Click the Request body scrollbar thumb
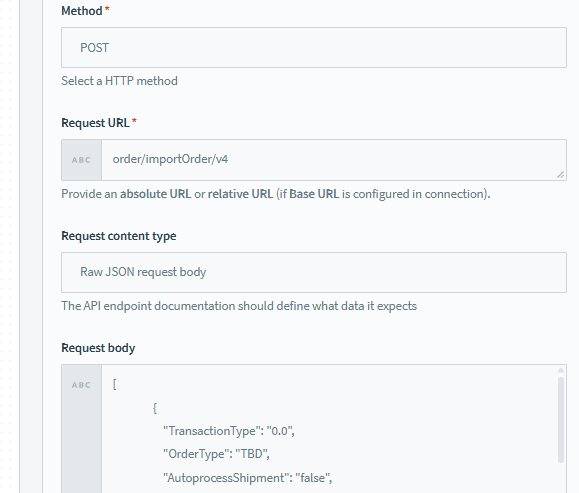The width and height of the screenshot is (579, 493). (x=561, y=420)
